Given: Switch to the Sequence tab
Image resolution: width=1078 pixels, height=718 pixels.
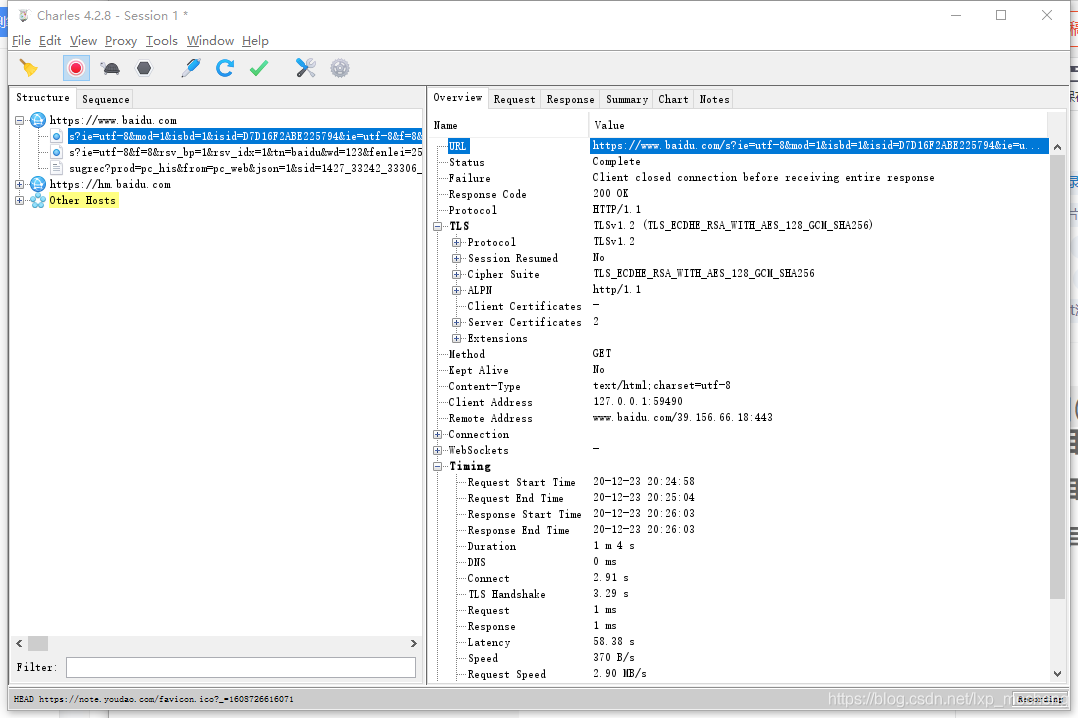Looking at the screenshot, I should (x=105, y=99).
